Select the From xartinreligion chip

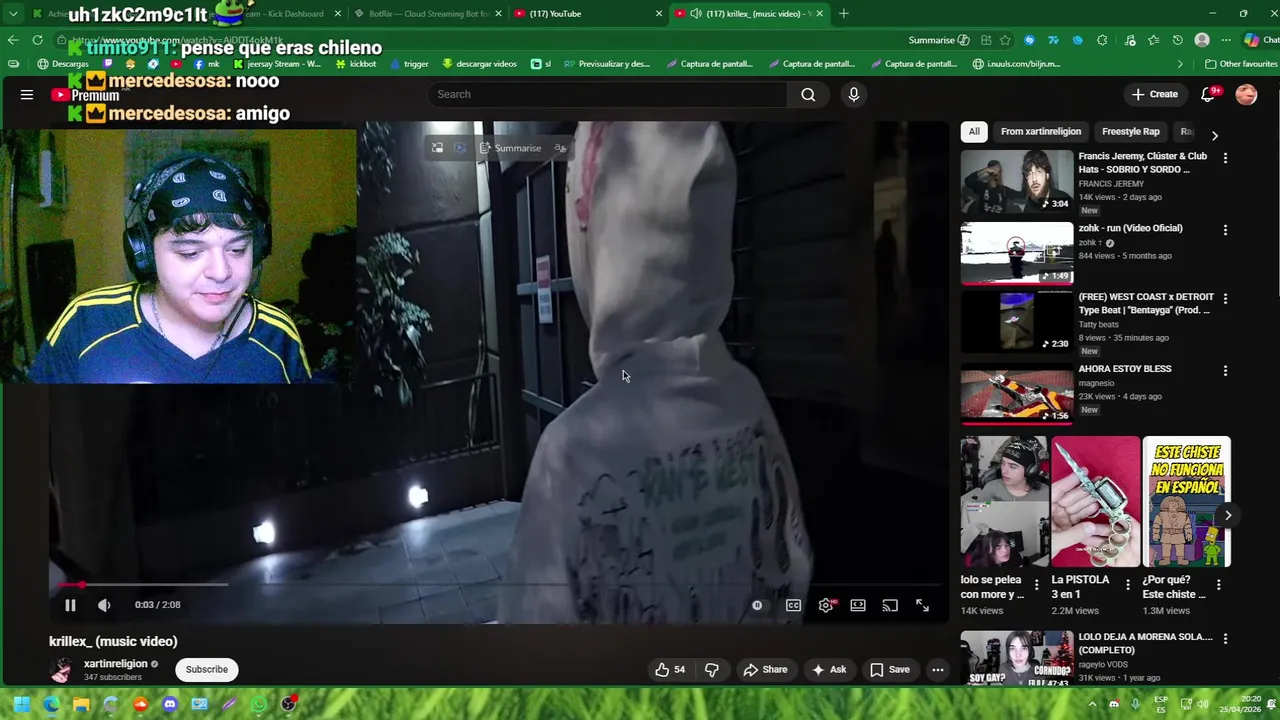coord(1041,131)
